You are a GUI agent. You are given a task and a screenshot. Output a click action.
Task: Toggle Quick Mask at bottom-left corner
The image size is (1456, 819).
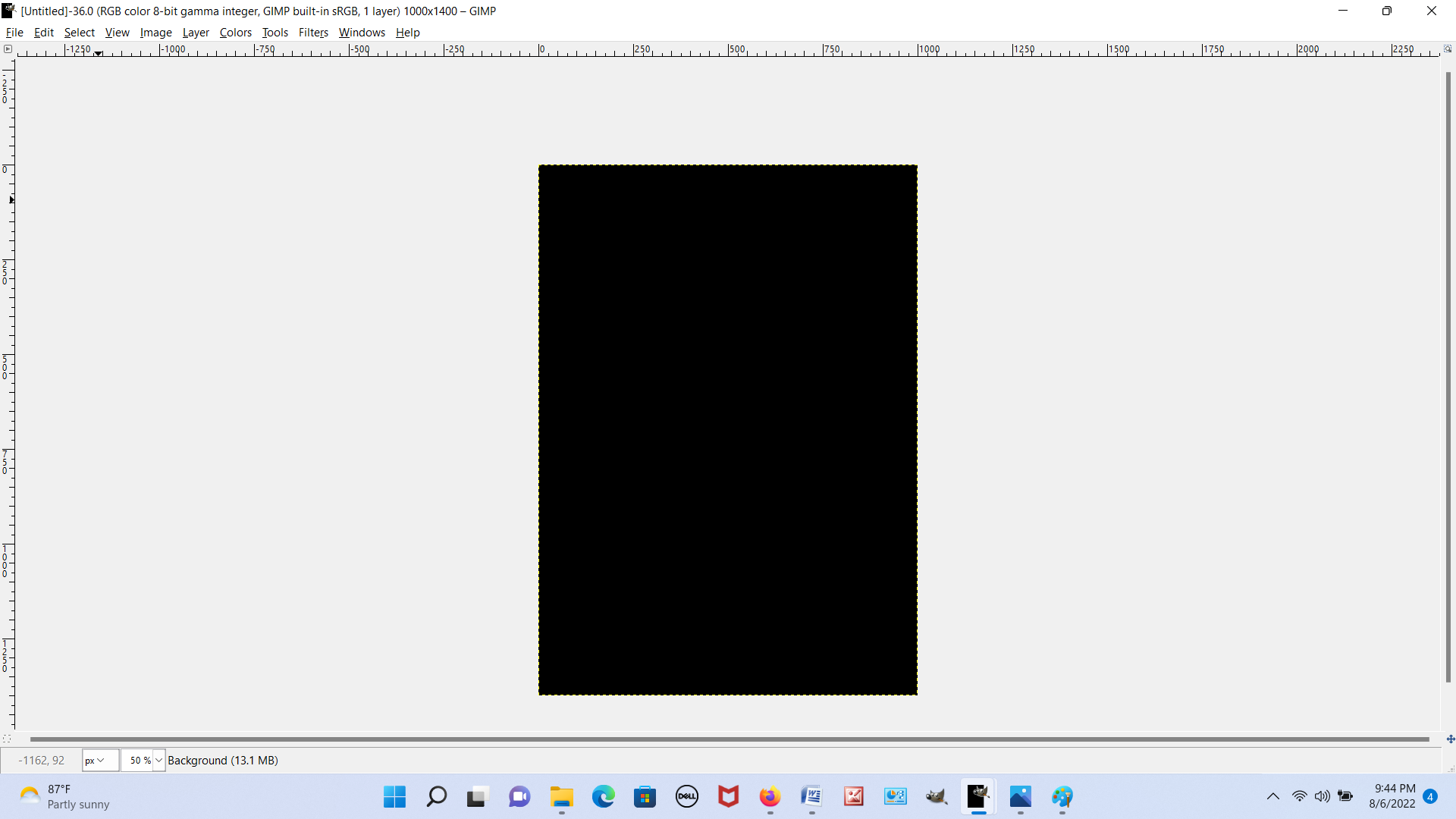(8, 739)
